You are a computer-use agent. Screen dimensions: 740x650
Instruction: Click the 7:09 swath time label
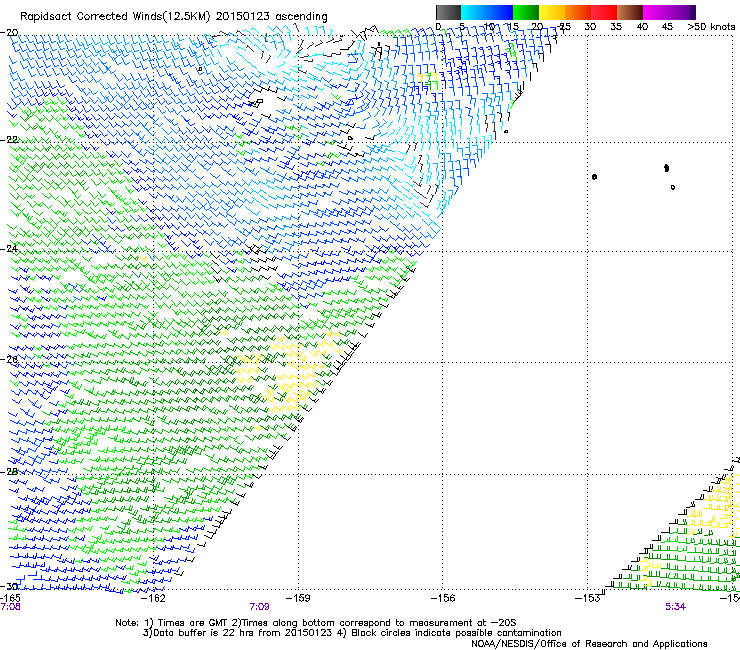[x=259, y=607]
